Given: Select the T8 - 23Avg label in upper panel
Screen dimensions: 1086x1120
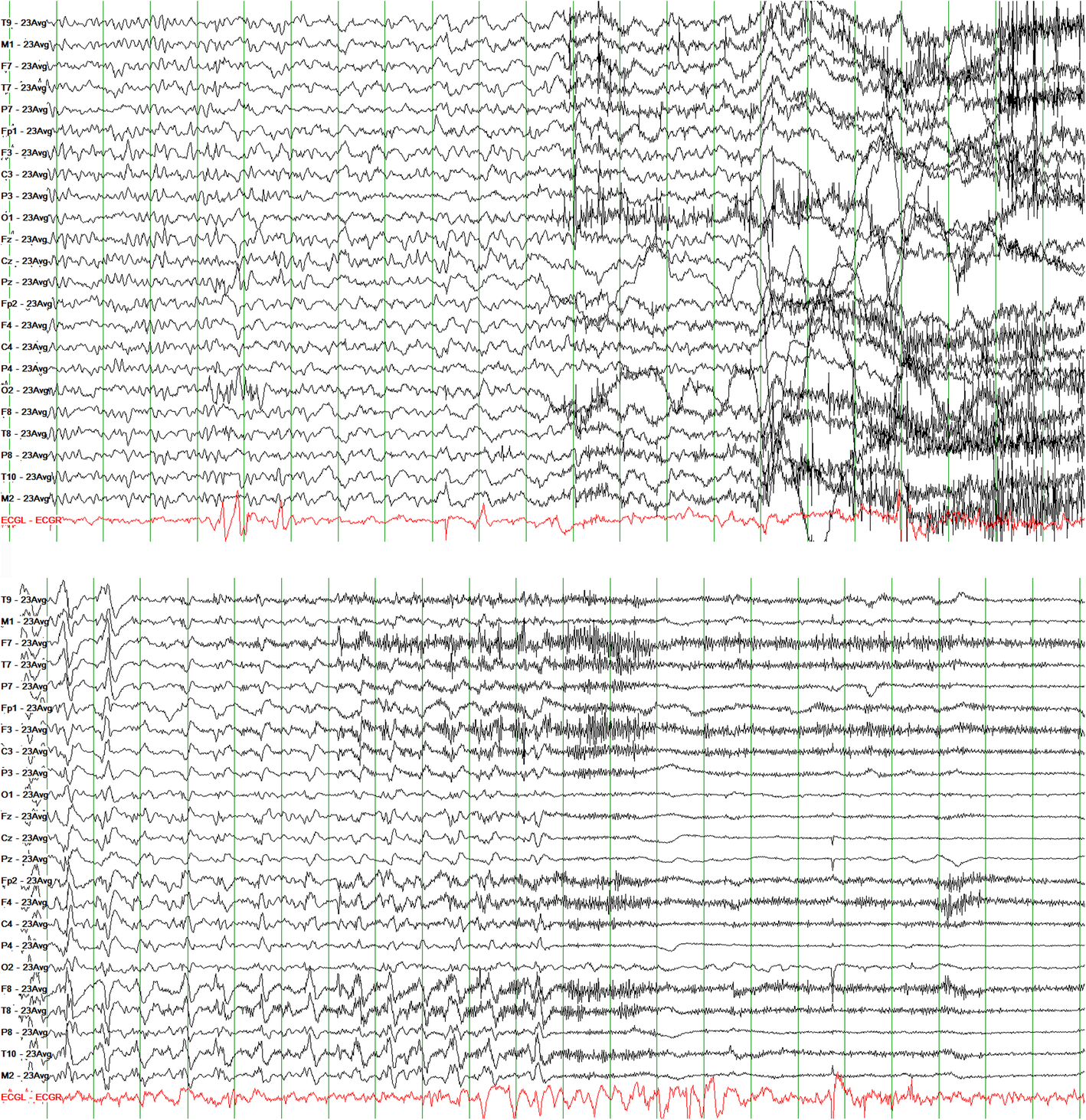Looking at the screenshot, I should click(x=25, y=434).
